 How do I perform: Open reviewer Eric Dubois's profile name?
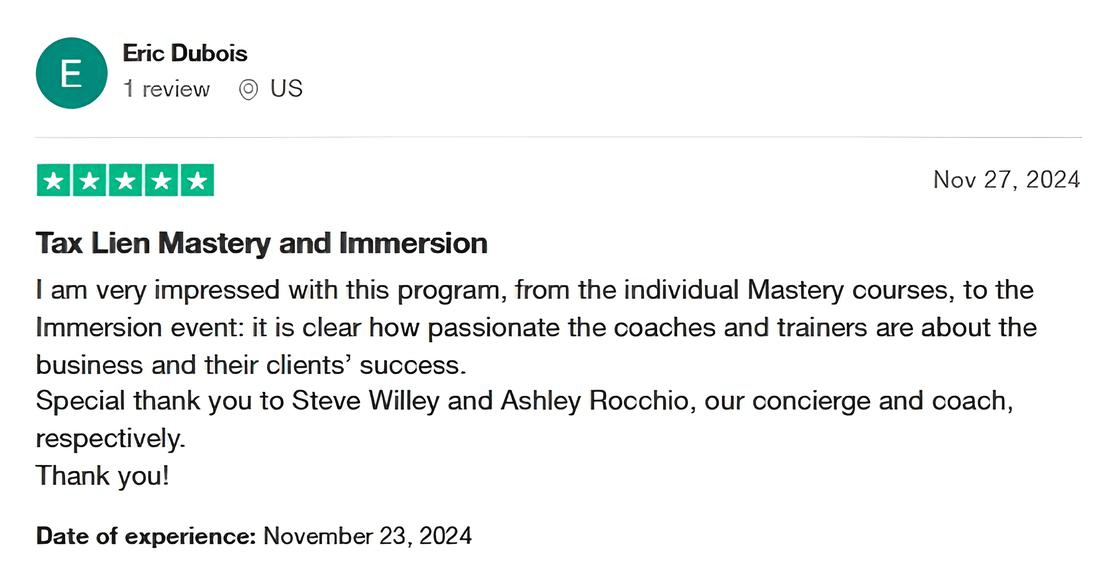coord(185,53)
